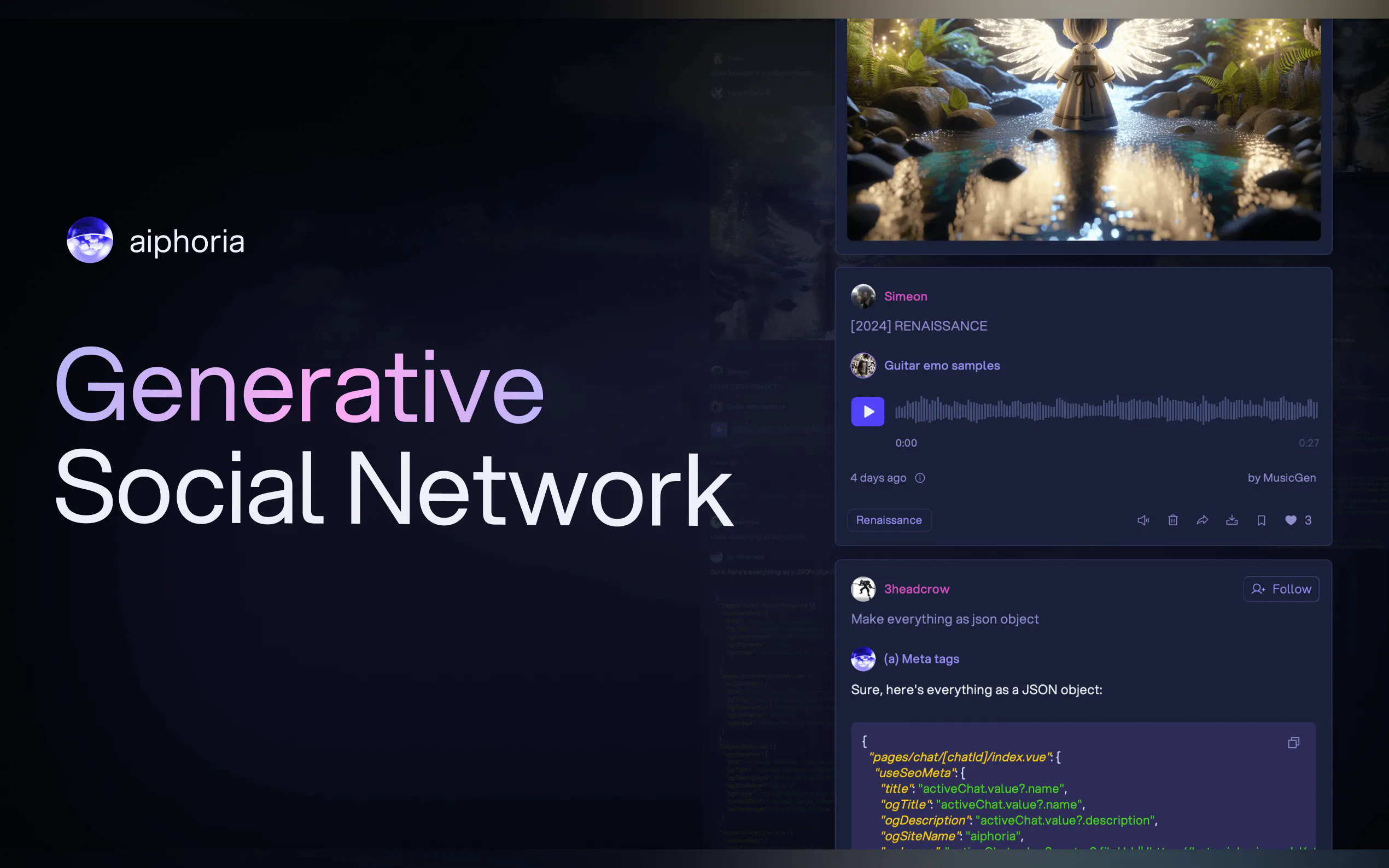Screen dimensions: 1389x868
Task: Open the Guitar emo samples link
Action: 942,365
